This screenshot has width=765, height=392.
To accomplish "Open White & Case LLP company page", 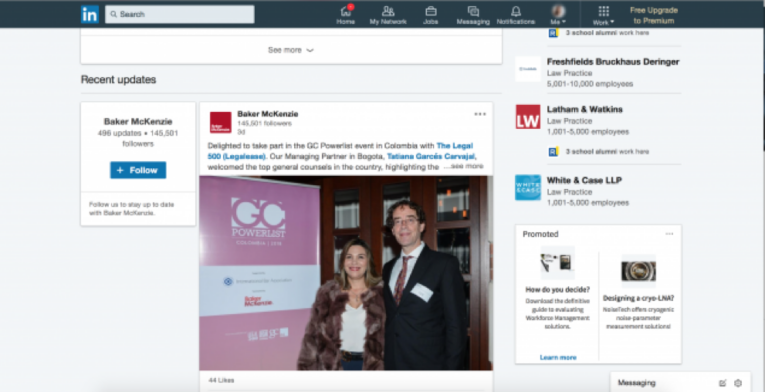I will pos(584,180).
